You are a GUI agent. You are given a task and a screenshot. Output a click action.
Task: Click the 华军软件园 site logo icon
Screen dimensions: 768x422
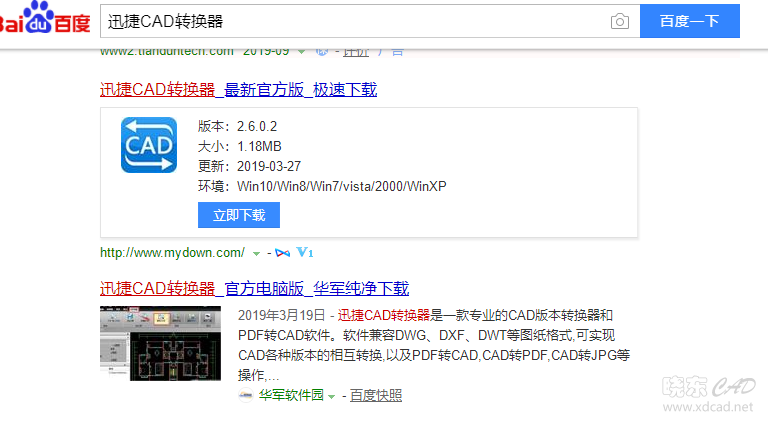click(246, 395)
